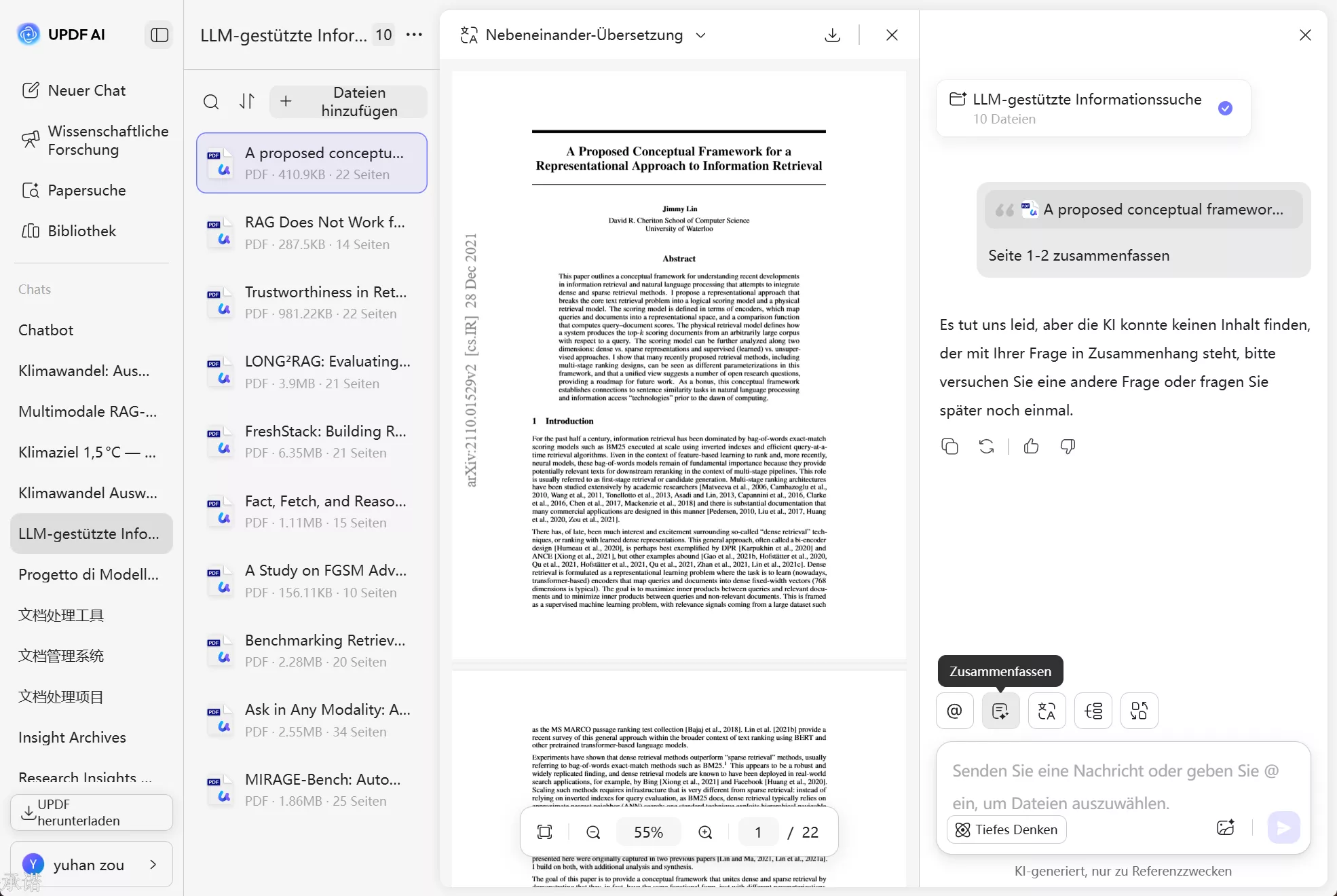Image resolution: width=1337 pixels, height=896 pixels.
Task: Open the image attachment icon in the input box
Action: (x=1226, y=827)
